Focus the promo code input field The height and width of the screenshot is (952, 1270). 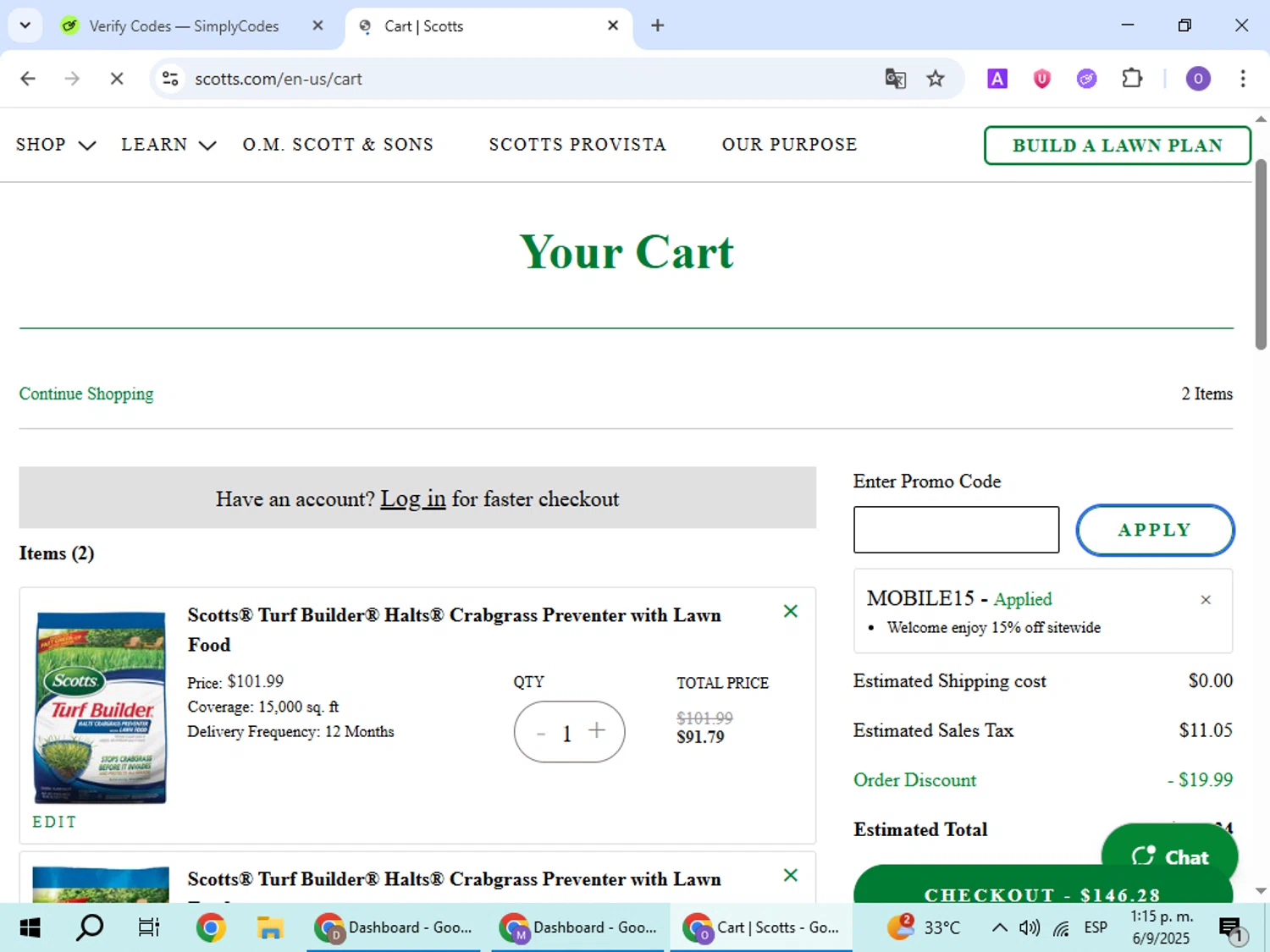pyautogui.click(x=956, y=530)
